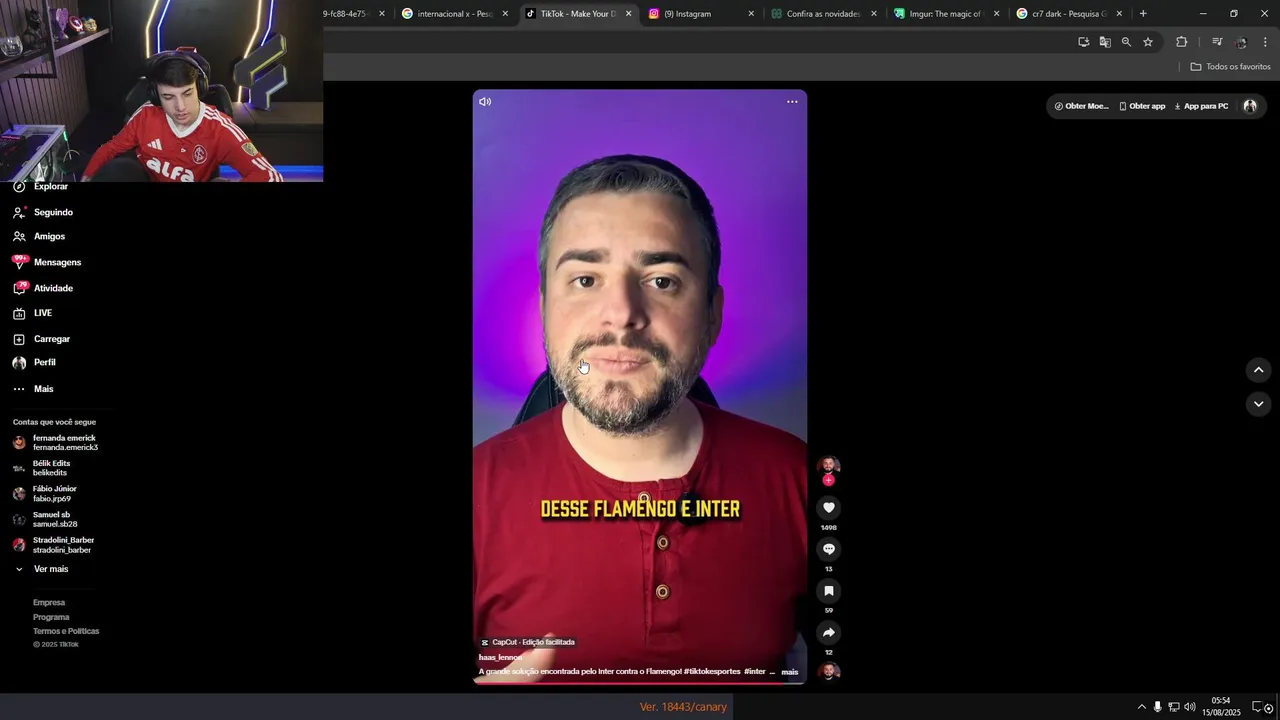Expand Termos e Políticas footer section

[x=66, y=631]
